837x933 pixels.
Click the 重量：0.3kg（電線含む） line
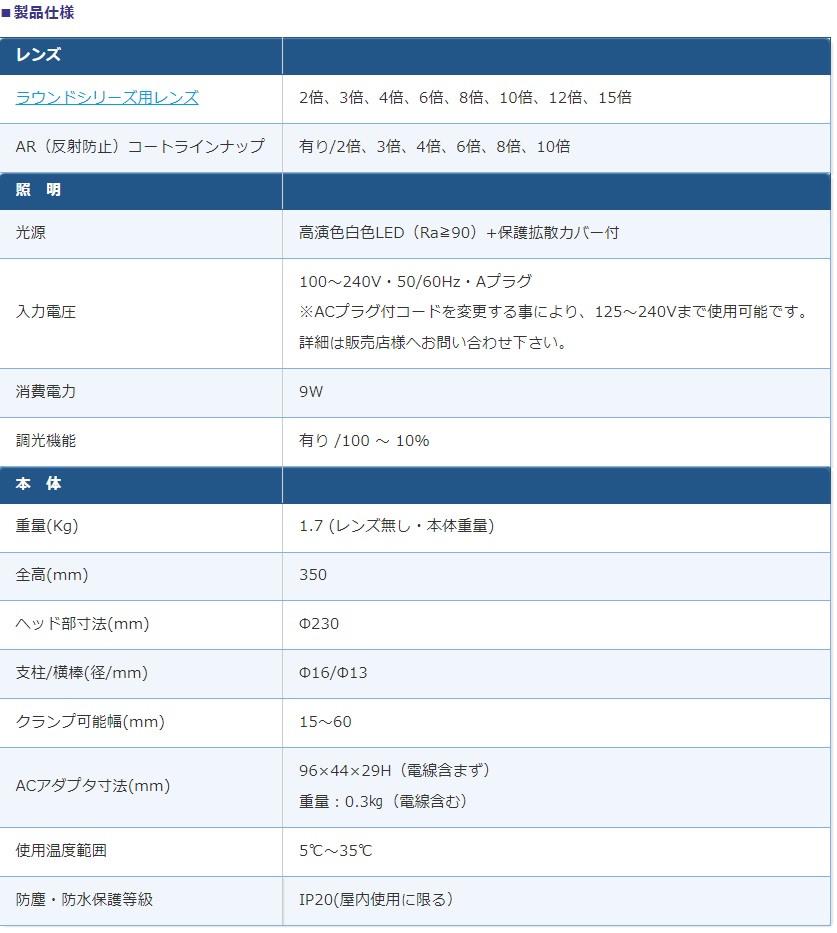coord(383,801)
